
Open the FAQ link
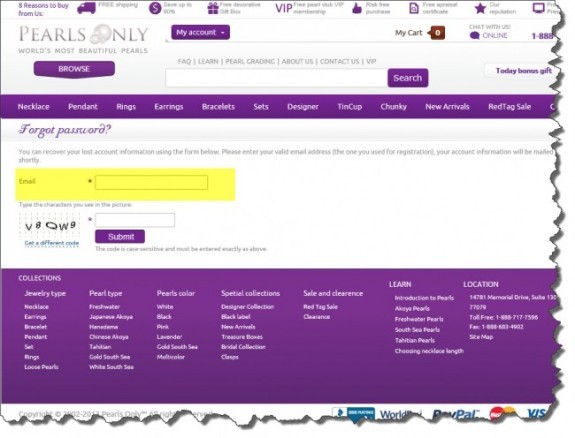tap(184, 61)
